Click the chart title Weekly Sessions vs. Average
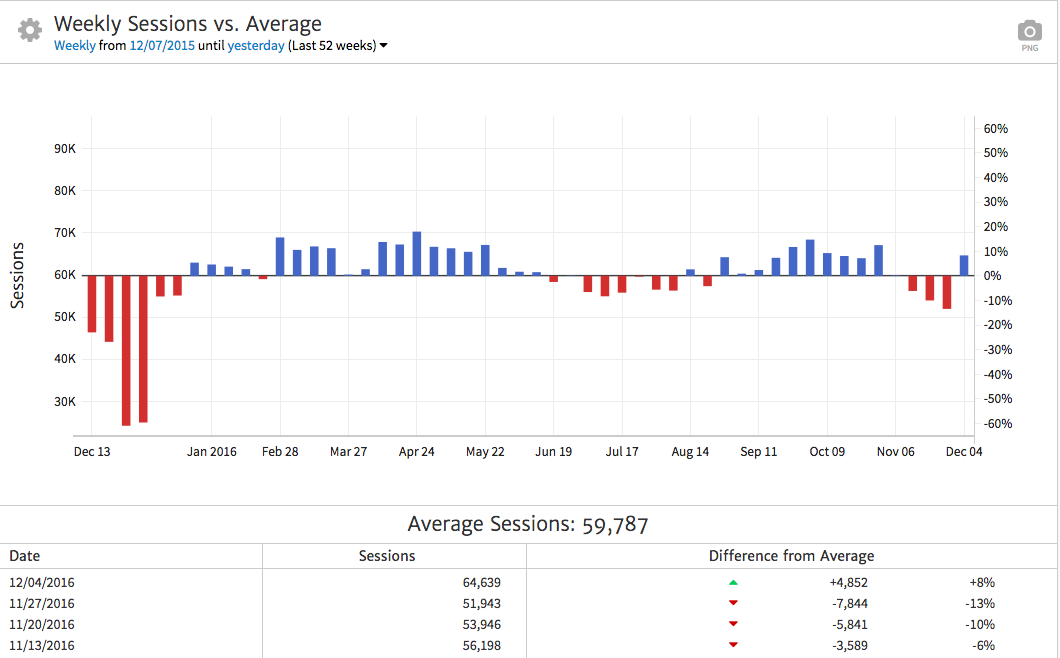The width and height of the screenshot is (1060, 658). [188, 23]
